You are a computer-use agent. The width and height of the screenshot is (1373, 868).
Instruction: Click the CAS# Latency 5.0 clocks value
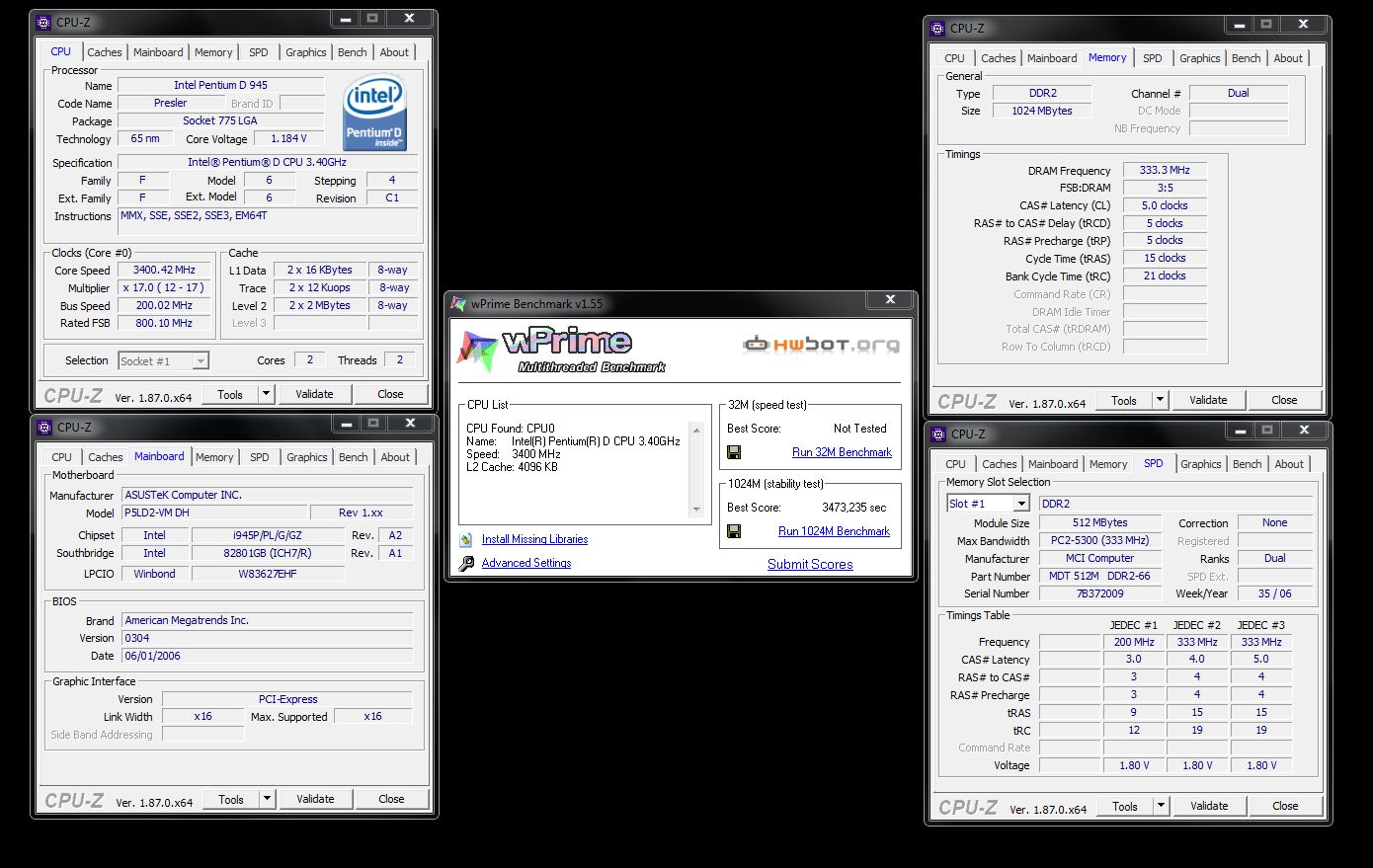click(x=1165, y=205)
